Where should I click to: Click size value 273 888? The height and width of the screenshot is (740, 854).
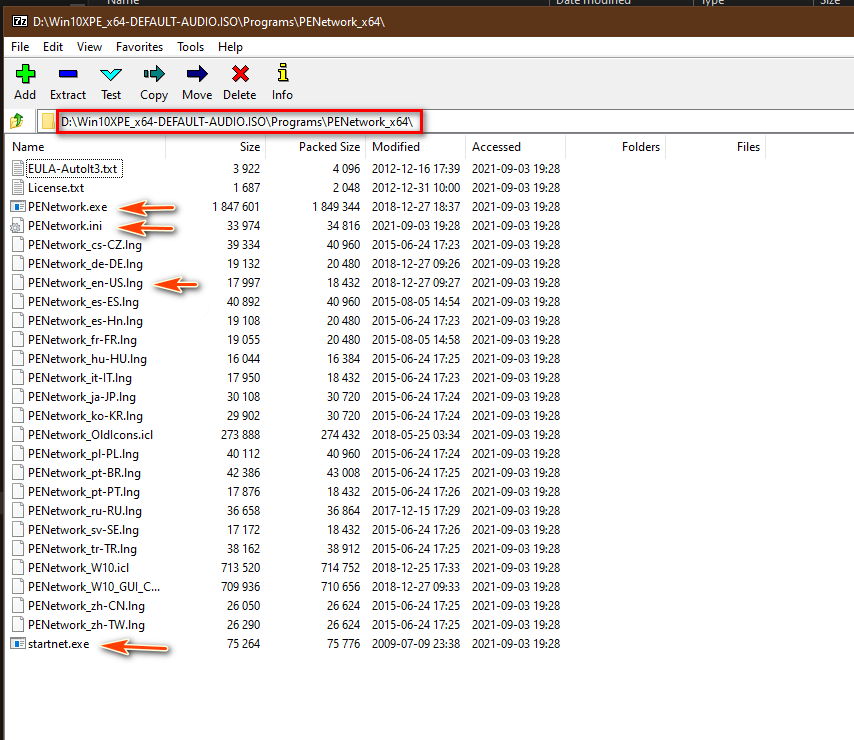coord(240,435)
